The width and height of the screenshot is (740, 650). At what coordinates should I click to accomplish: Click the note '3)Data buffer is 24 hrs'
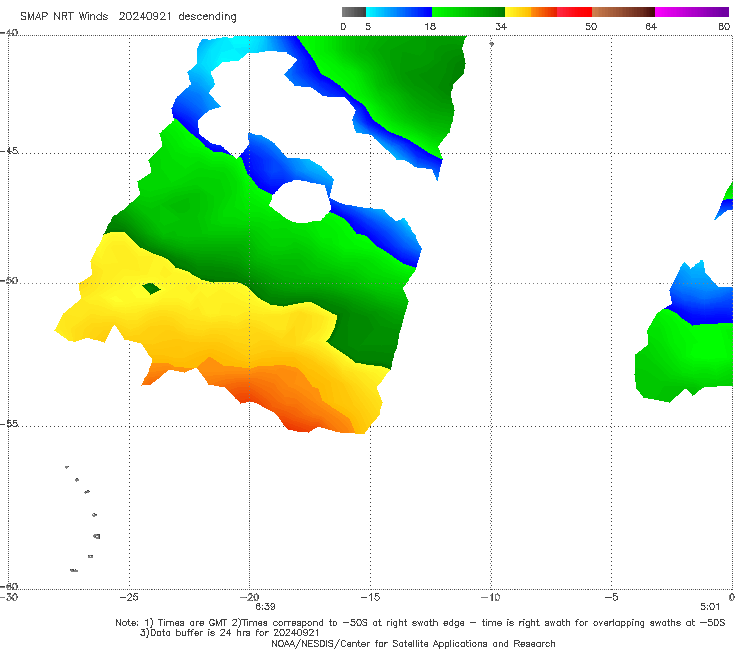[x=229, y=633]
